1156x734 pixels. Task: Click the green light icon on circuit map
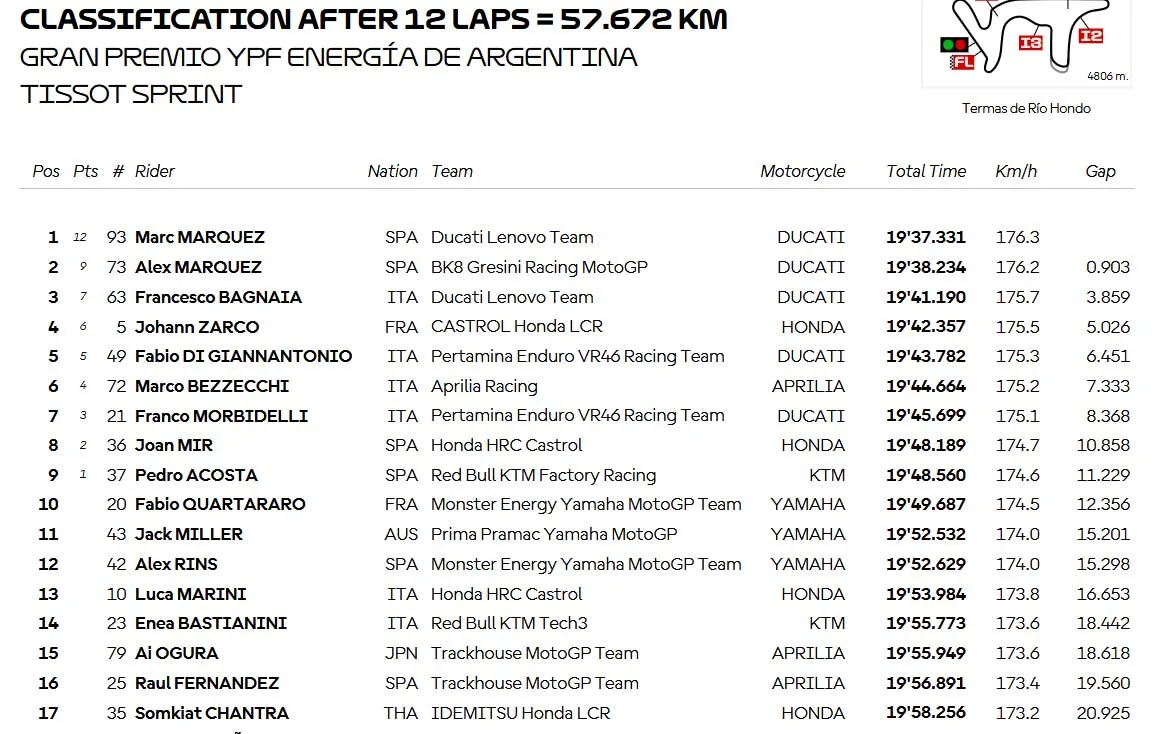(947, 45)
